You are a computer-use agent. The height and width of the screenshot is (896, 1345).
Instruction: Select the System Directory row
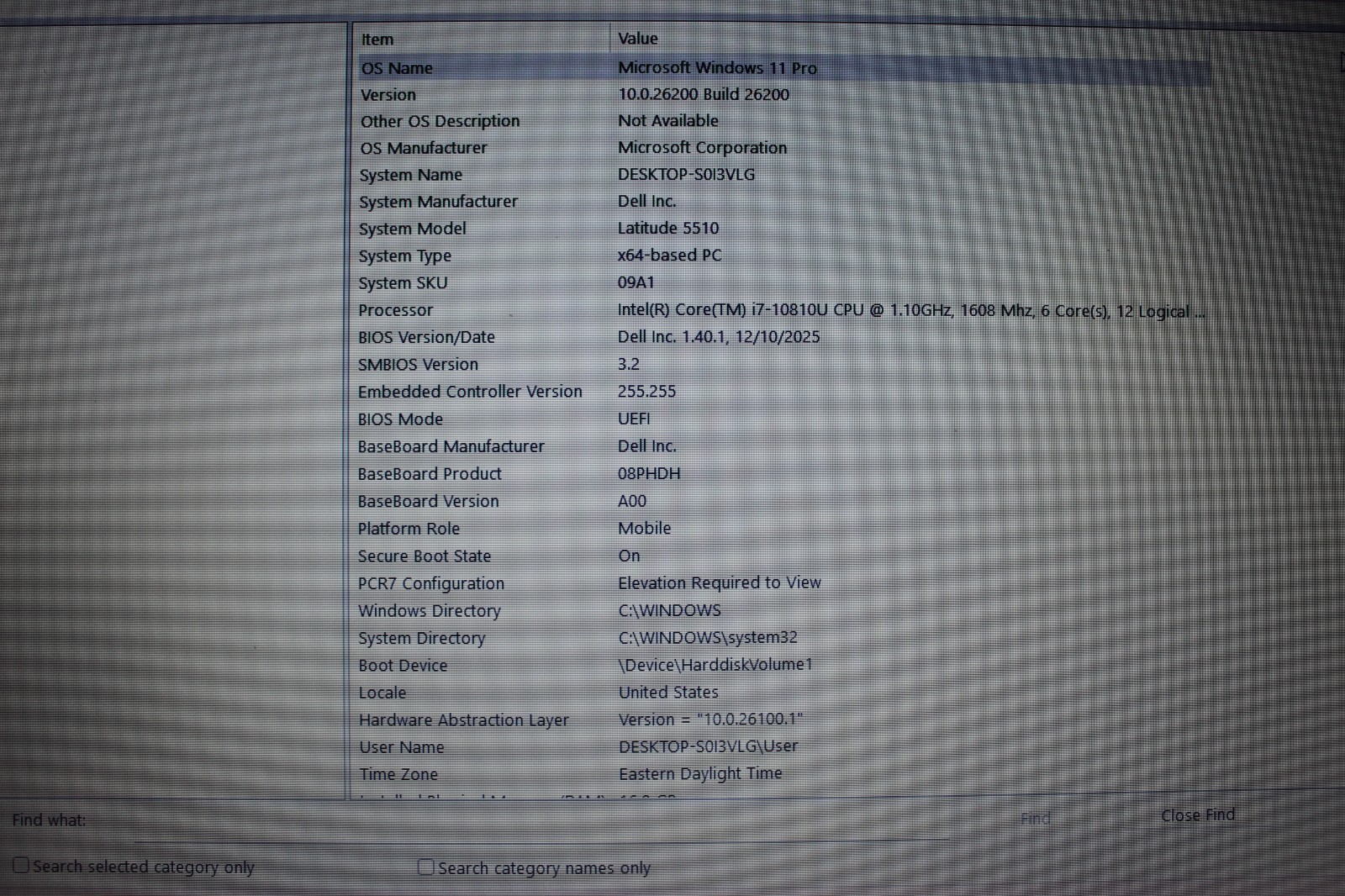[x=783, y=638]
